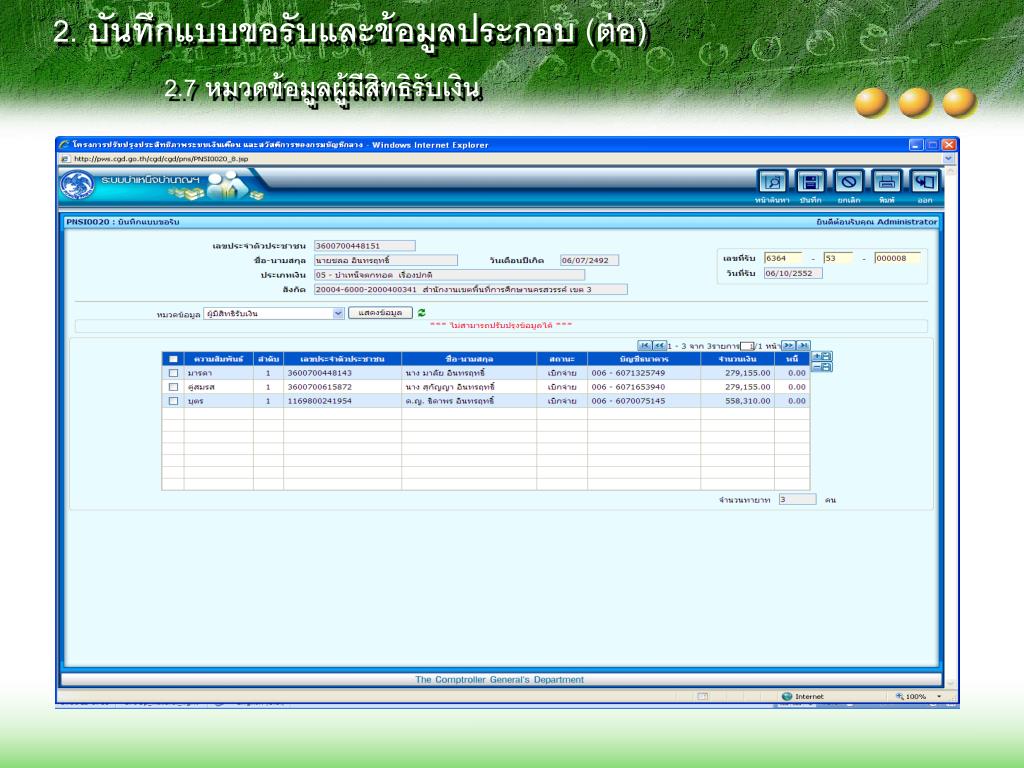This screenshot has height=768, width=1024.
Task: Click the เลขประจำตัวประชาชน field 3600700448151
Action: pos(364,246)
